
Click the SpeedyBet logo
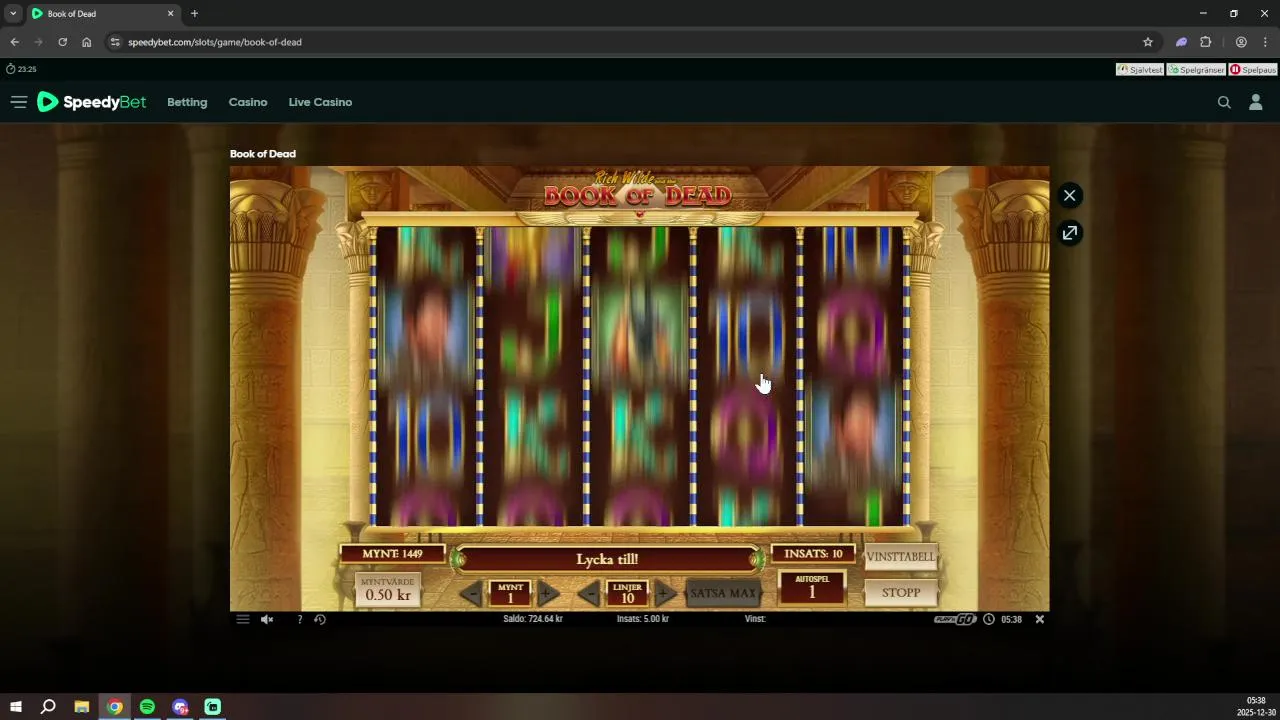click(91, 102)
